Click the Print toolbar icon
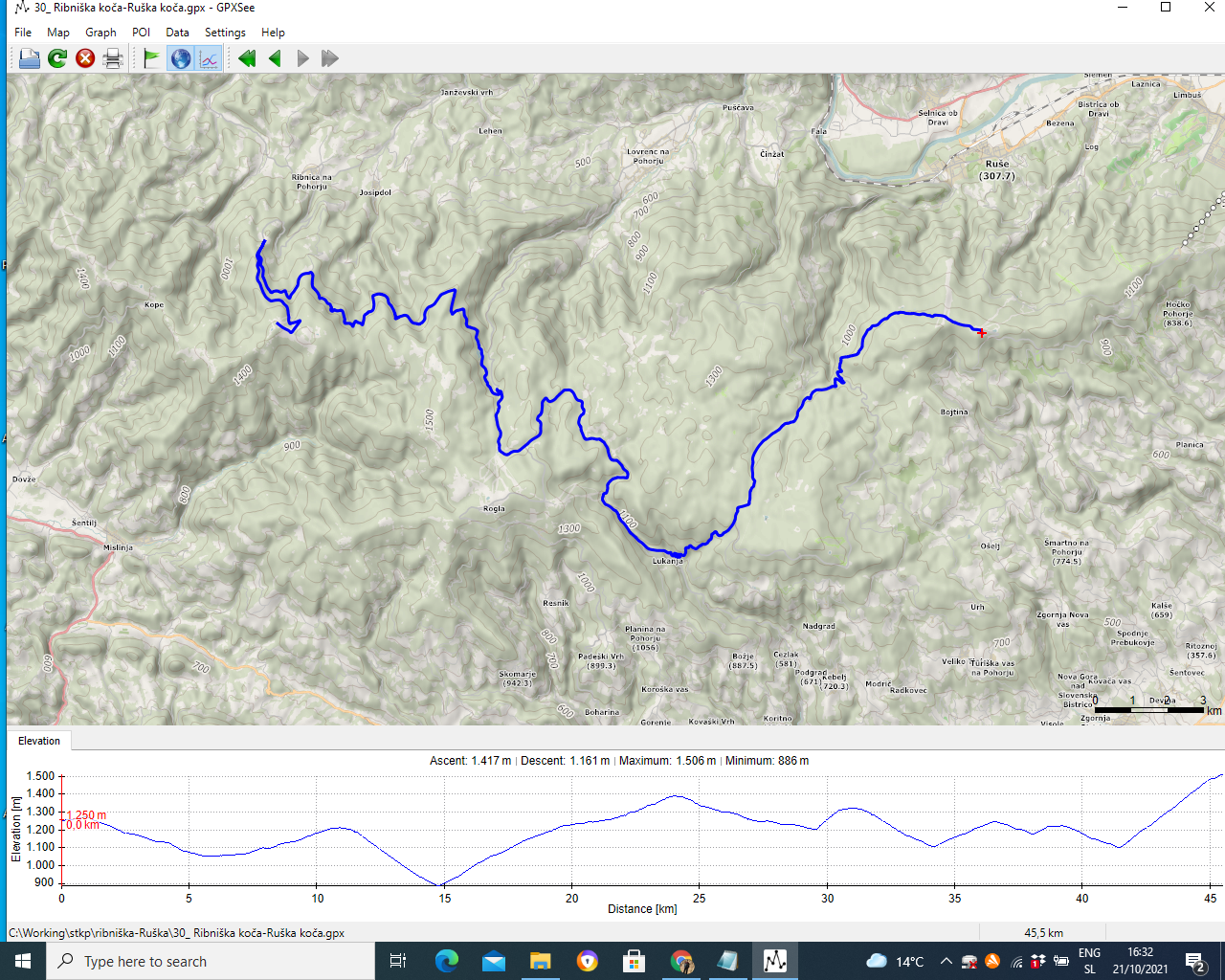 113,58
